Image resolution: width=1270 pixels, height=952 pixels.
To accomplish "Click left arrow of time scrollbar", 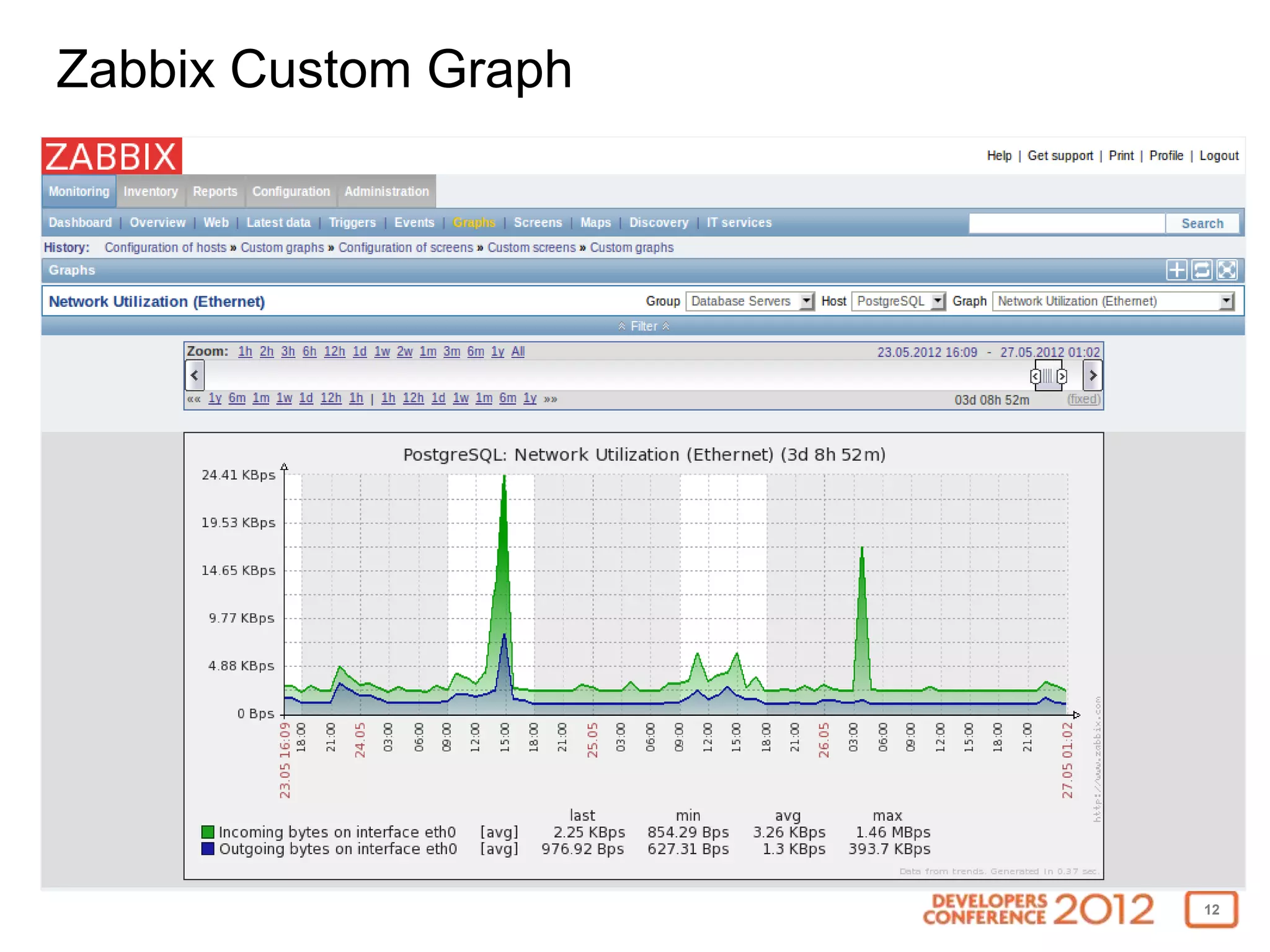I will pyautogui.click(x=195, y=375).
